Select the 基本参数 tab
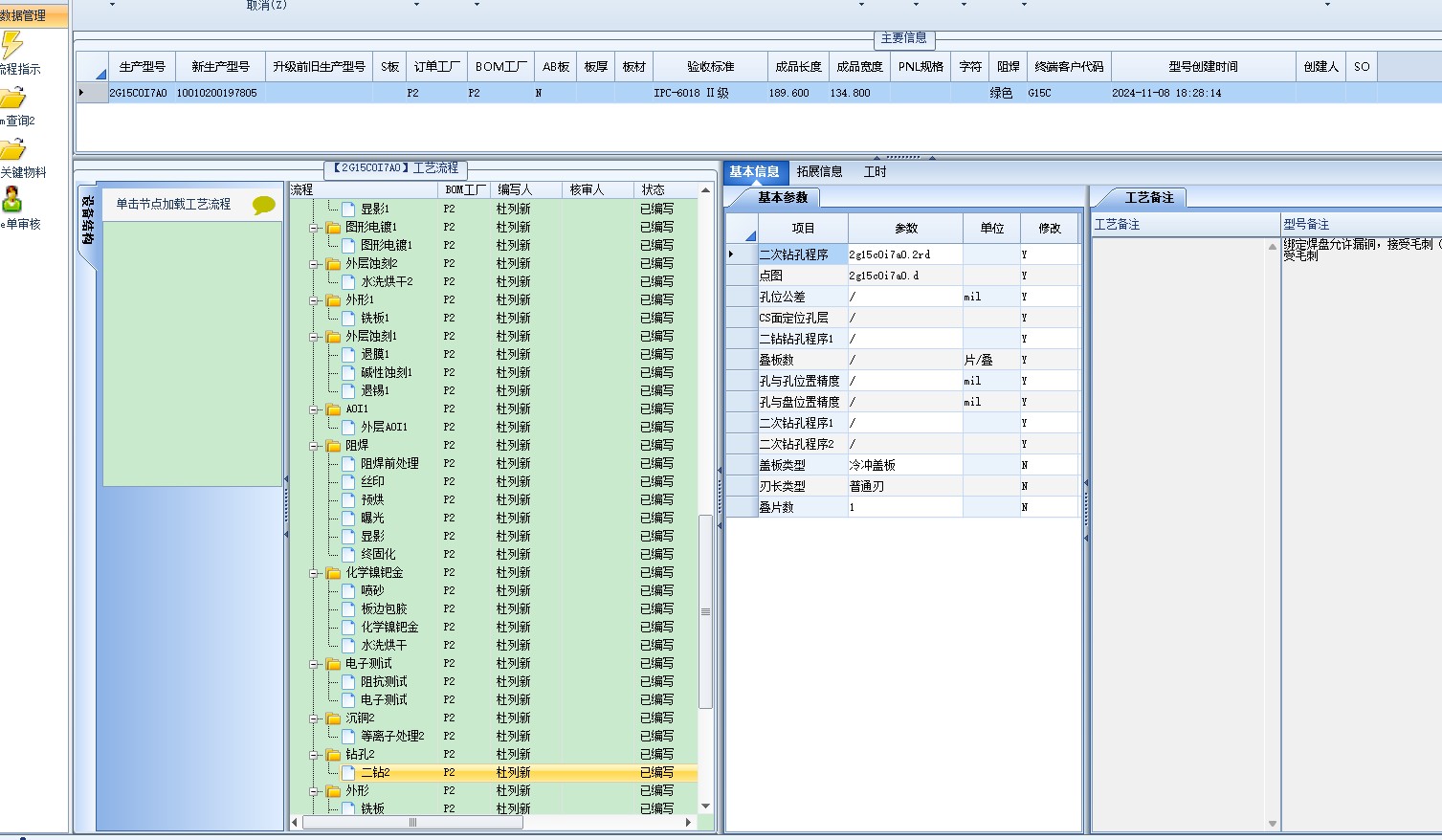The width and height of the screenshot is (1442, 840). pos(783,198)
